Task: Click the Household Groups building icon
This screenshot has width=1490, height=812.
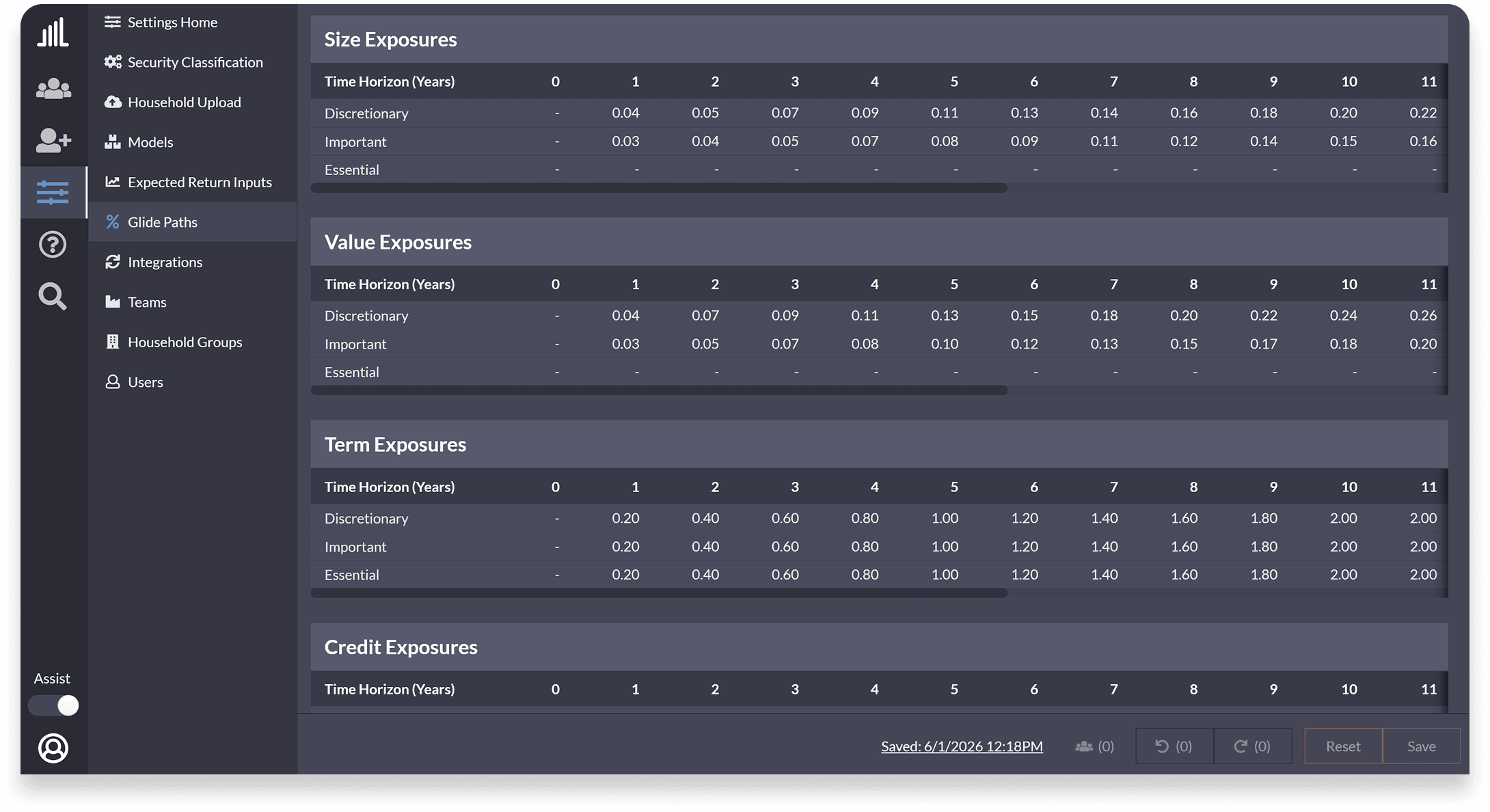Action: pos(113,342)
